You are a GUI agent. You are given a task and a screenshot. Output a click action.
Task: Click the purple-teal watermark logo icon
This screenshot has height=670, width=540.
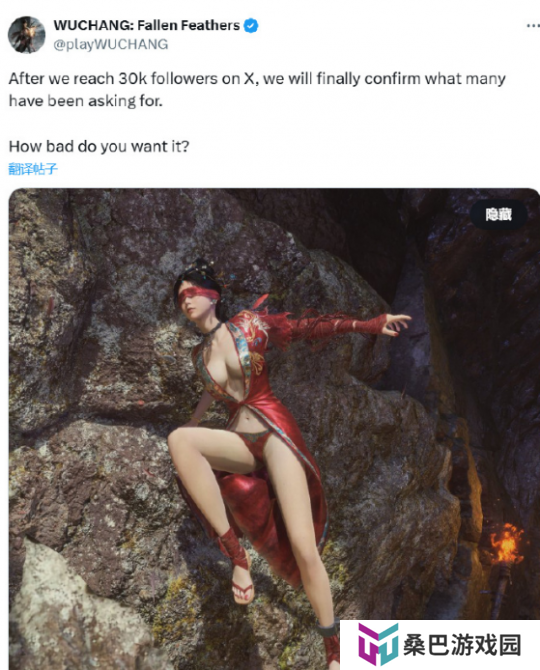(378, 644)
